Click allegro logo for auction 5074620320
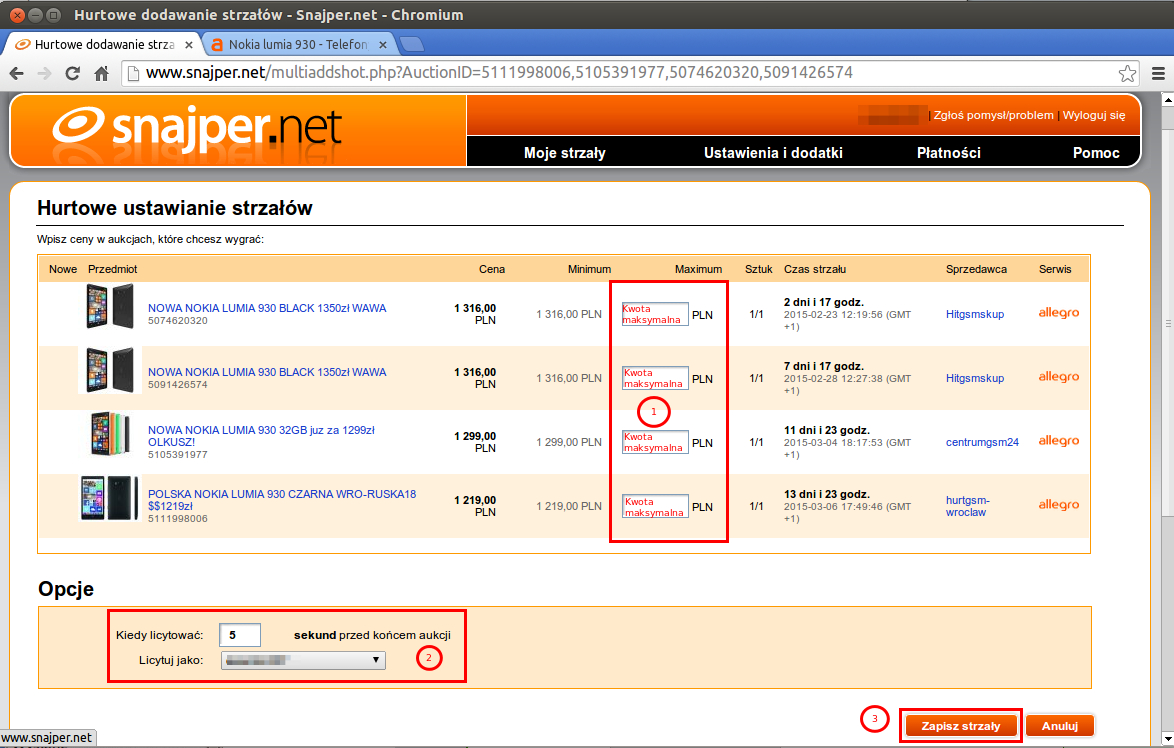Viewport: 1174px width, 748px height. coord(1058,313)
